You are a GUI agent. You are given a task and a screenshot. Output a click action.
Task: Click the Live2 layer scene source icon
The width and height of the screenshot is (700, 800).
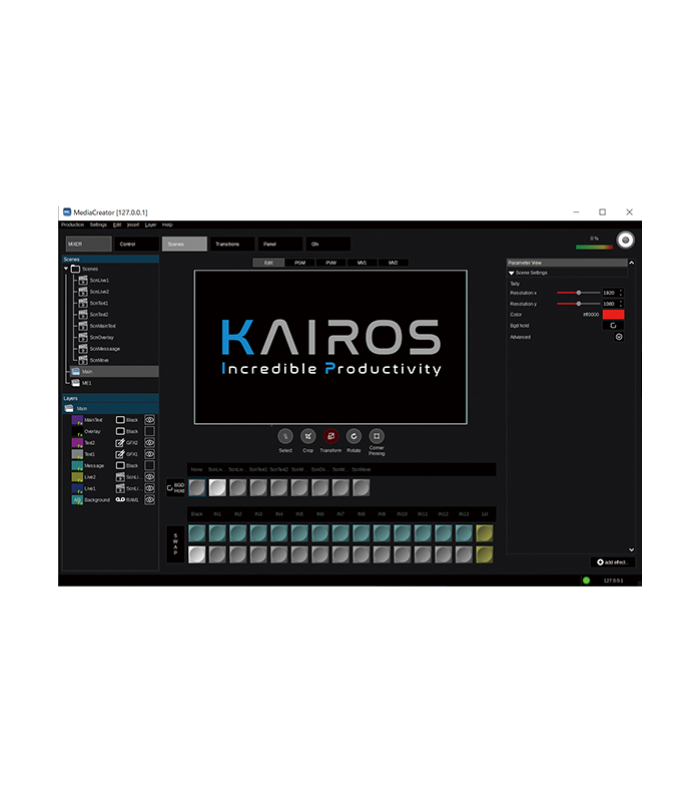click(120, 477)
